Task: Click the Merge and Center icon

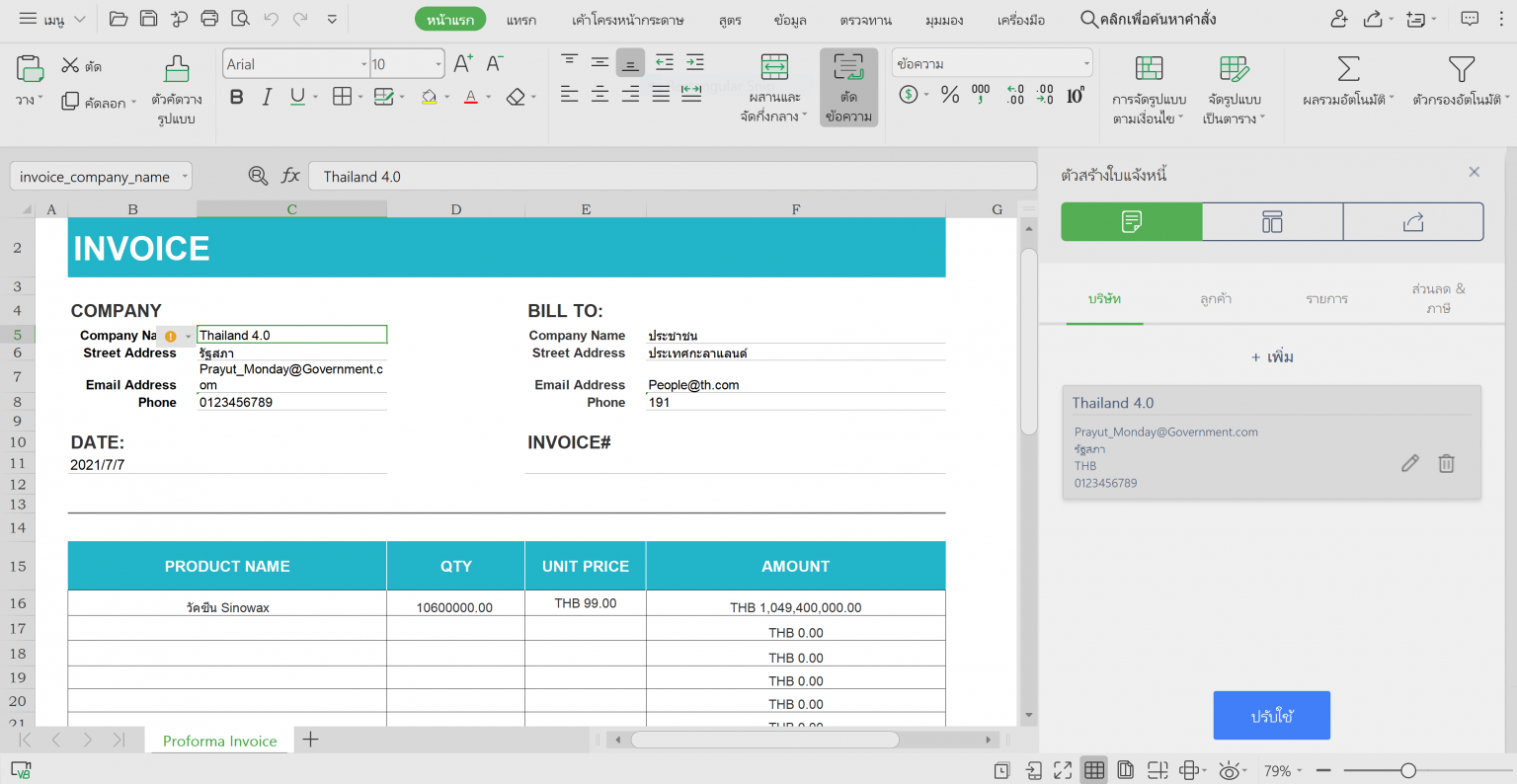Action: pyautogui.click(x=774, y=67)
